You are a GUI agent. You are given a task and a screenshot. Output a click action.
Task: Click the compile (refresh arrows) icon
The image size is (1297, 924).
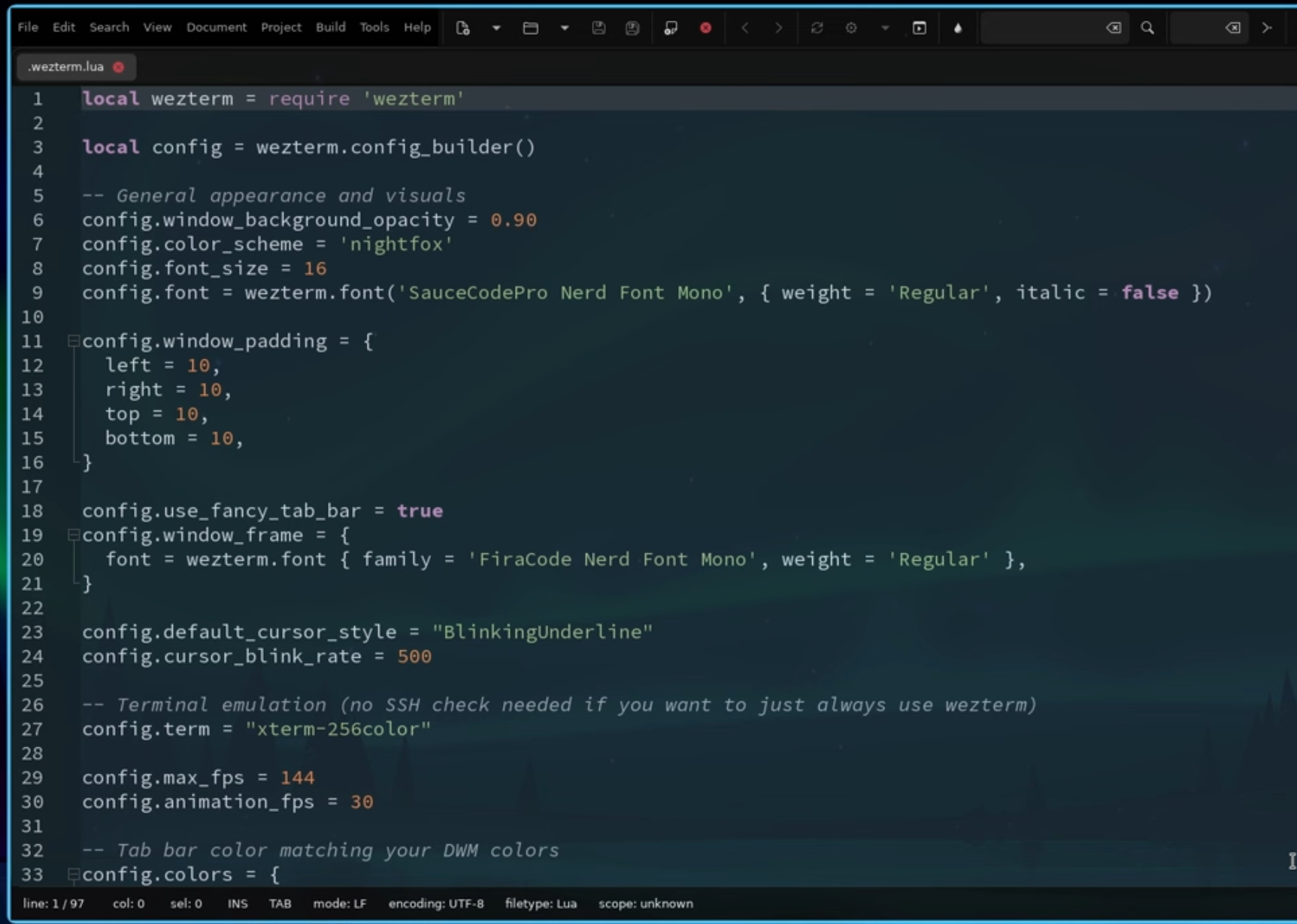[x=817, y=28]
